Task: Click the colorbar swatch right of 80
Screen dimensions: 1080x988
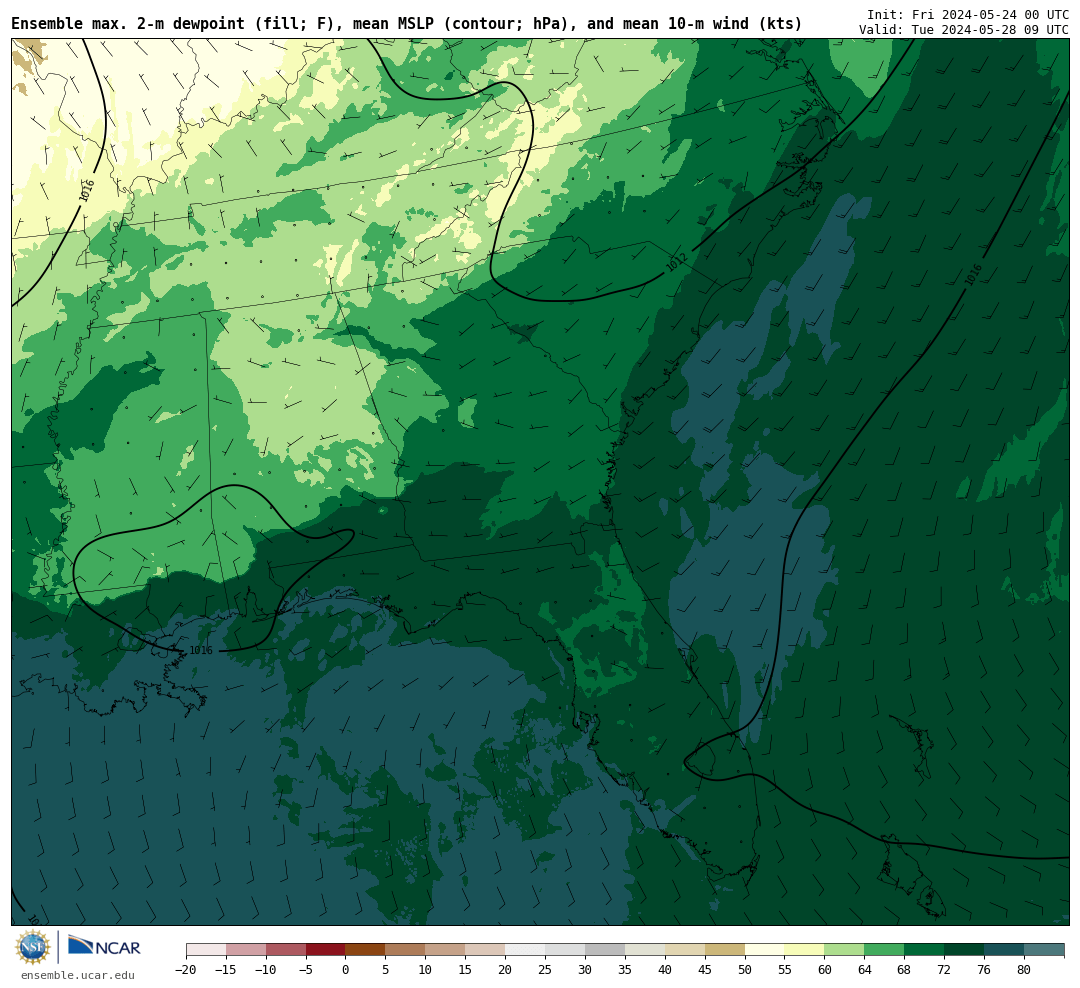Action: coord(1045,950)
